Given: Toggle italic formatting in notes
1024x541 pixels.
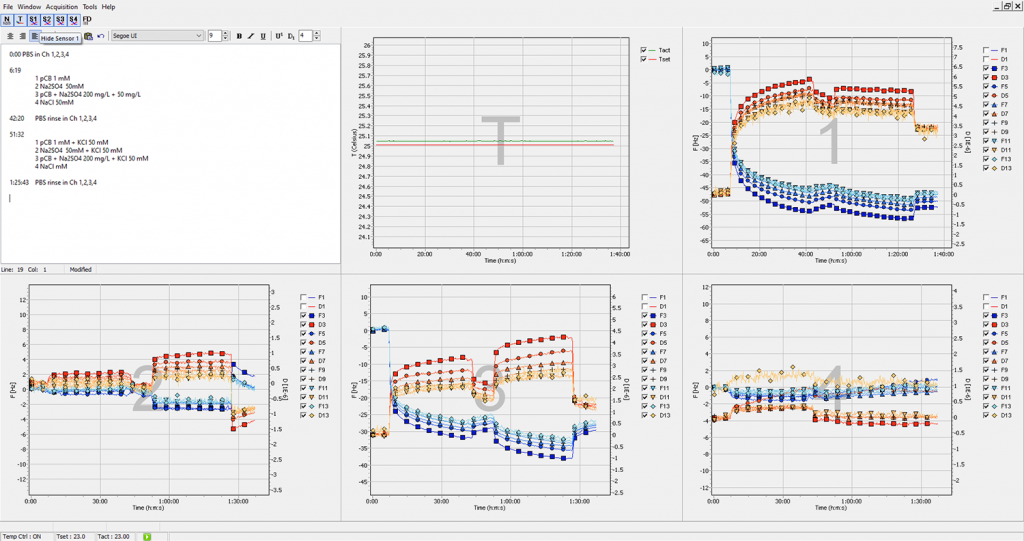Looking at the screenshot, I should tap(251, 36).
